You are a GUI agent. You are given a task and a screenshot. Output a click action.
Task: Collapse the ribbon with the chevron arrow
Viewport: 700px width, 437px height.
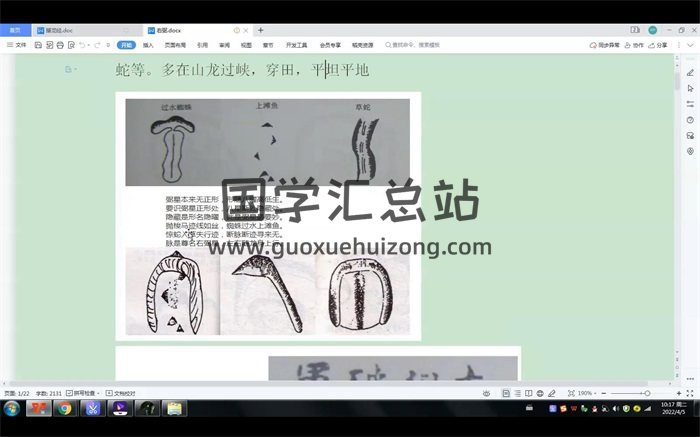click(x=690, y=45)
